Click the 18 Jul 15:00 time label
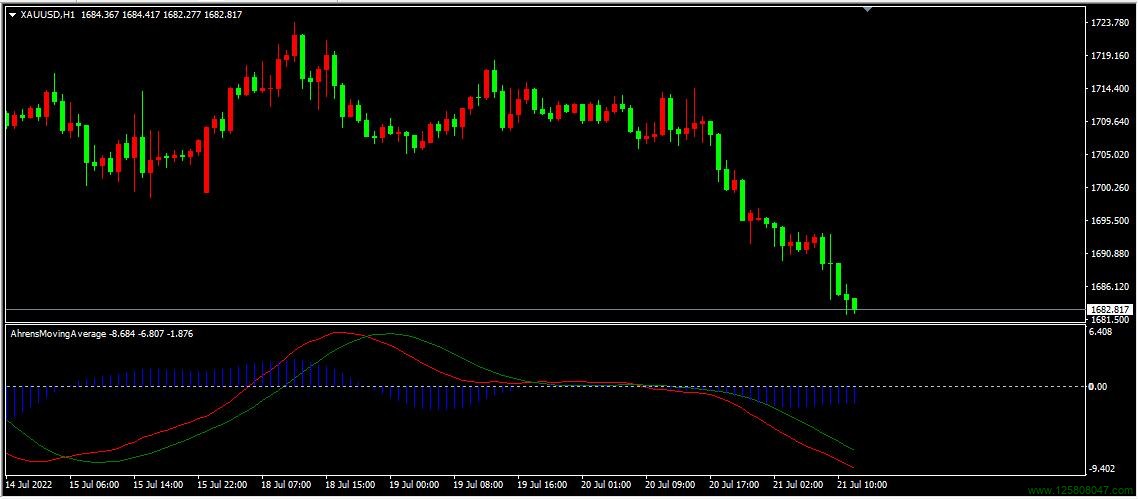 tap(350, 484)
